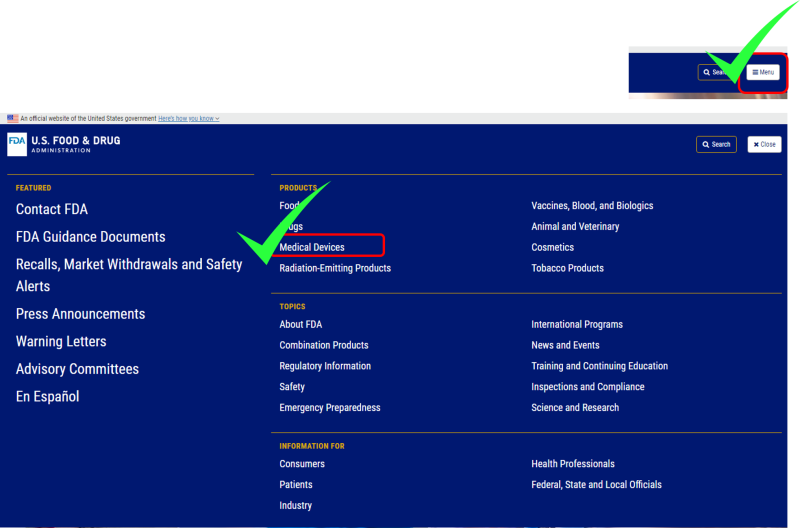View Warning Letters
Viewport: 800px width, 528px height.
(61, 341)
